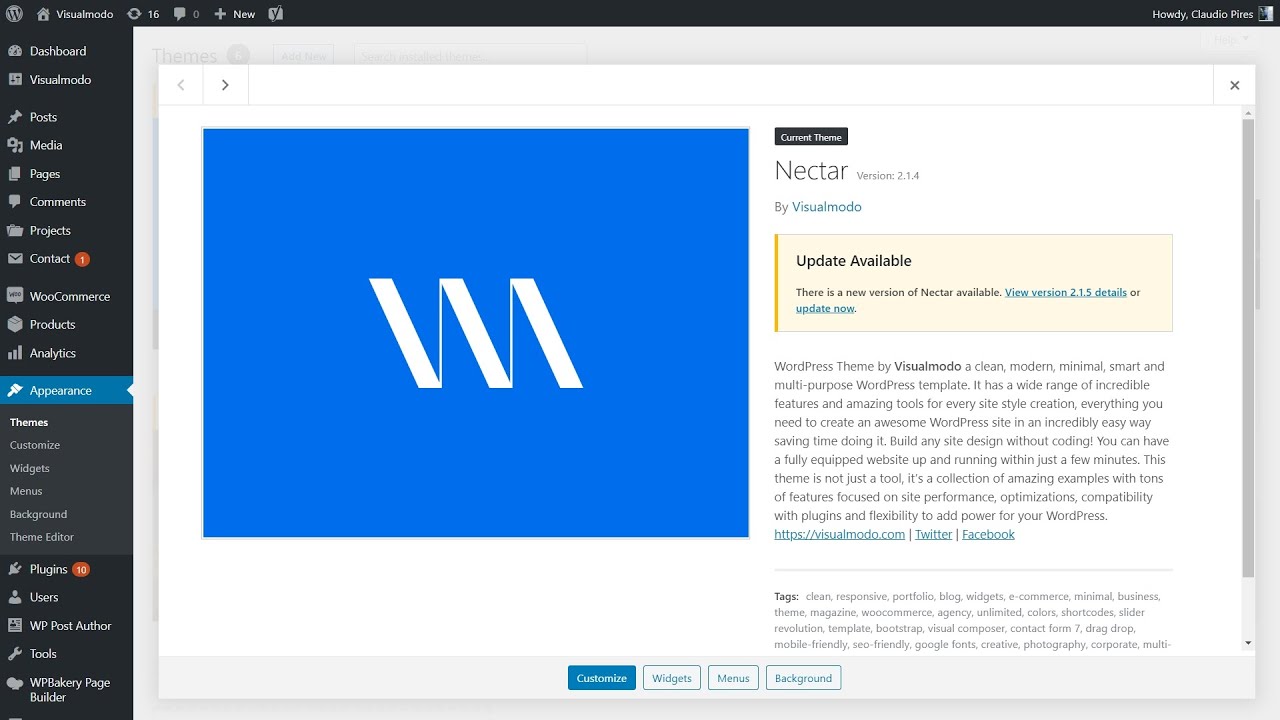Click the Visualmodo sidebar icon
This screenshot has width=1280, height=720.
(x=15, y=79)
